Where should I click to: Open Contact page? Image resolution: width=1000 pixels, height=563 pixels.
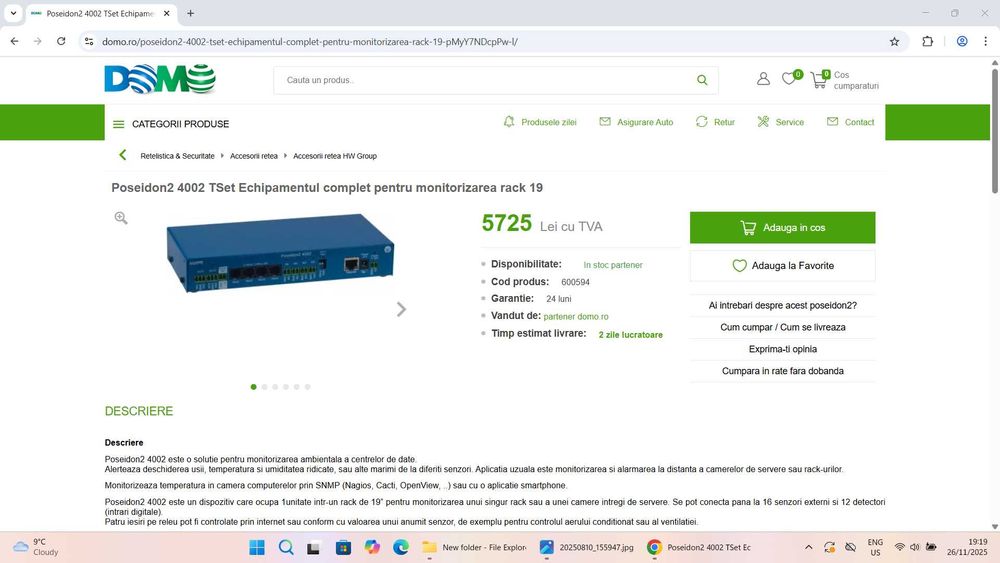[x=850, y=122]
